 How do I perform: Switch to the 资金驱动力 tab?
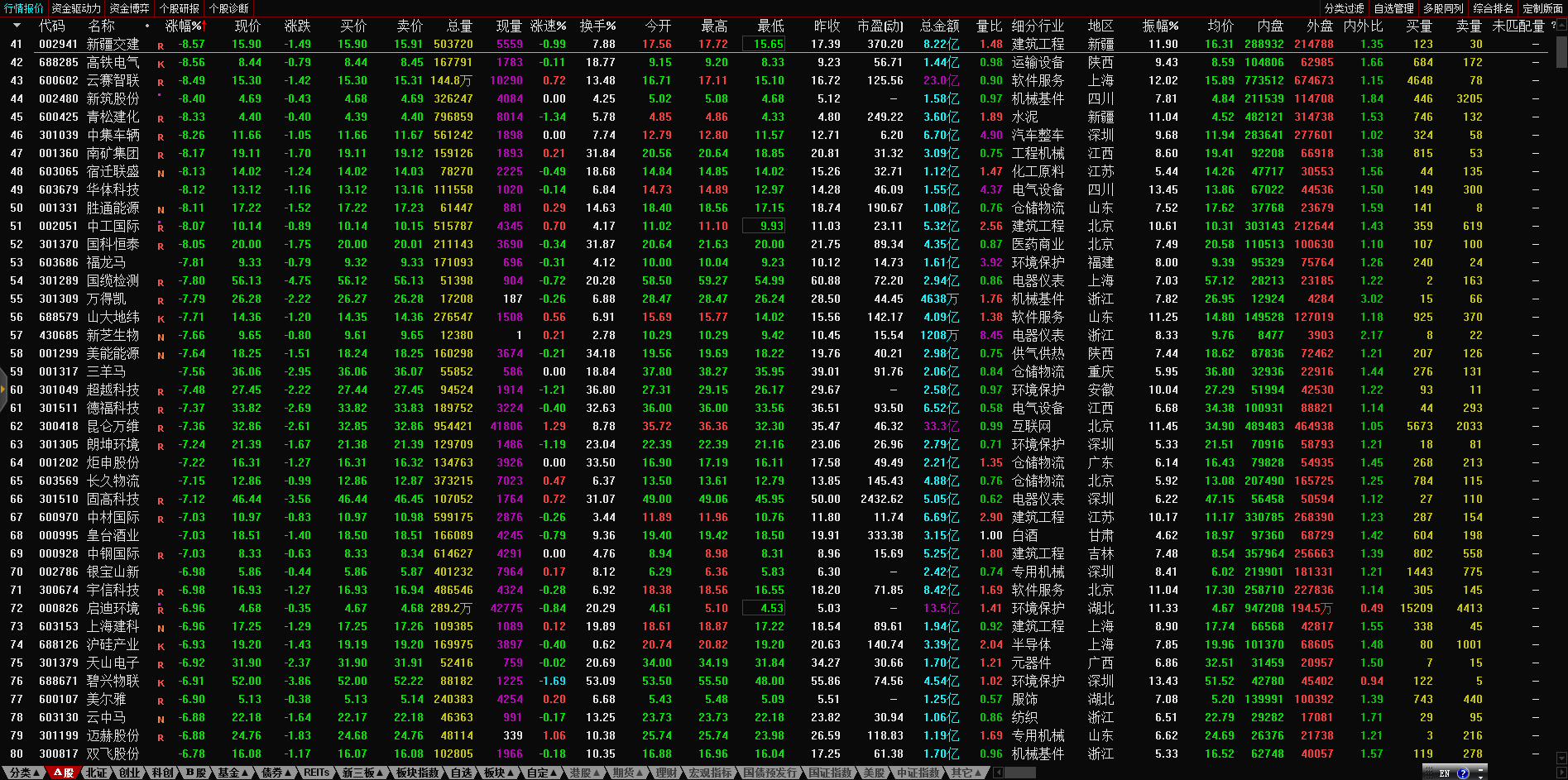pos(76,8)
